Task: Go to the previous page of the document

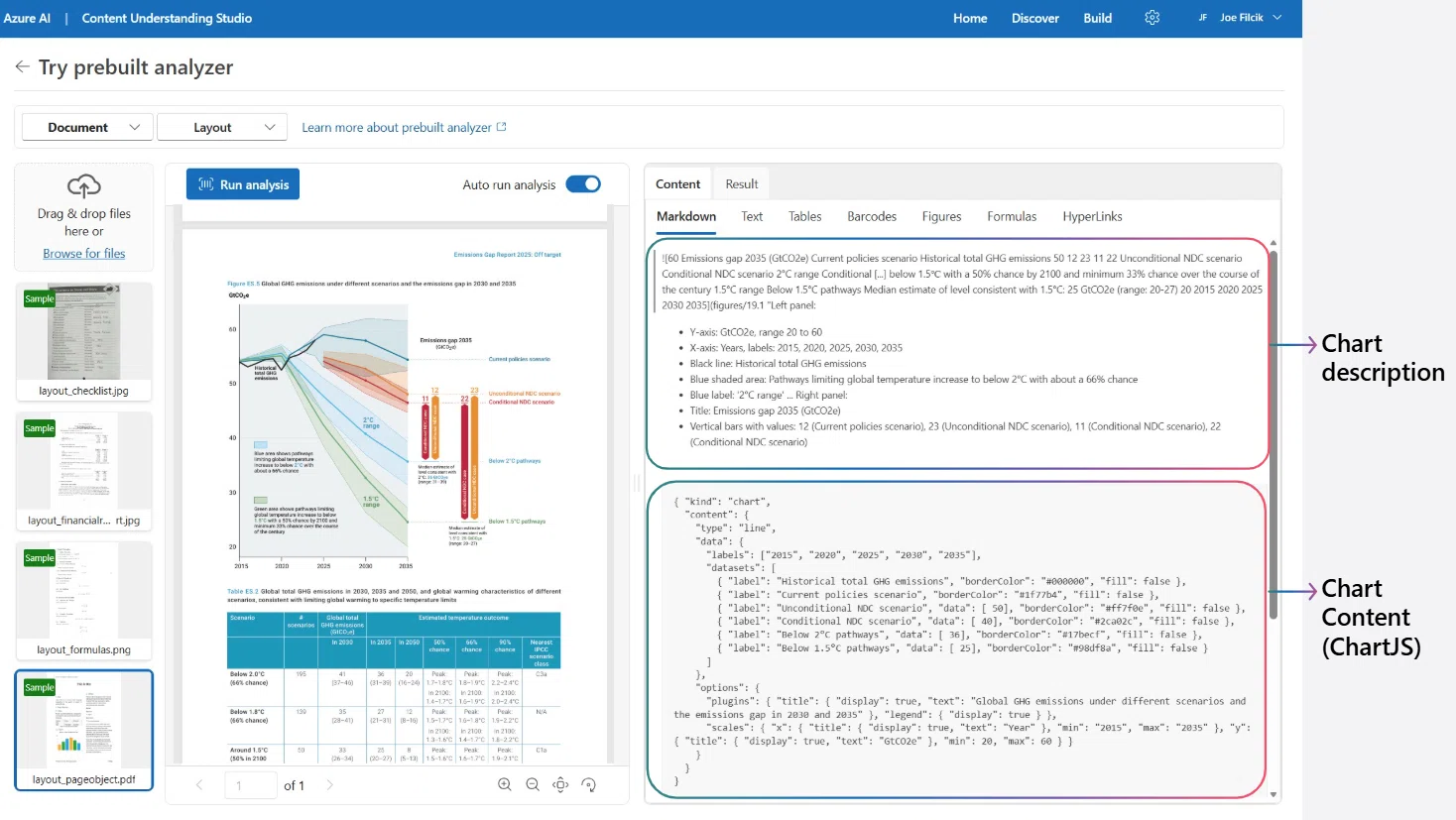Action: tap(199, 785)
